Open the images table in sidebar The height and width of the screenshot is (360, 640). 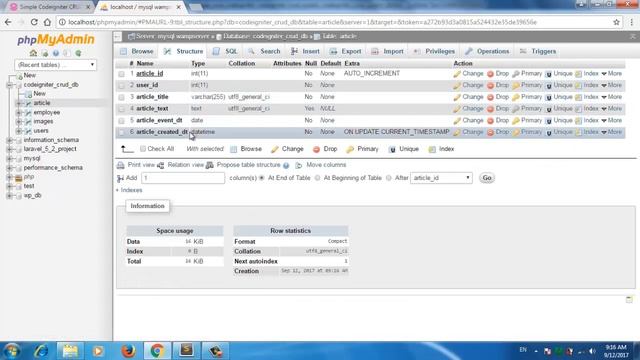point(43,121)
